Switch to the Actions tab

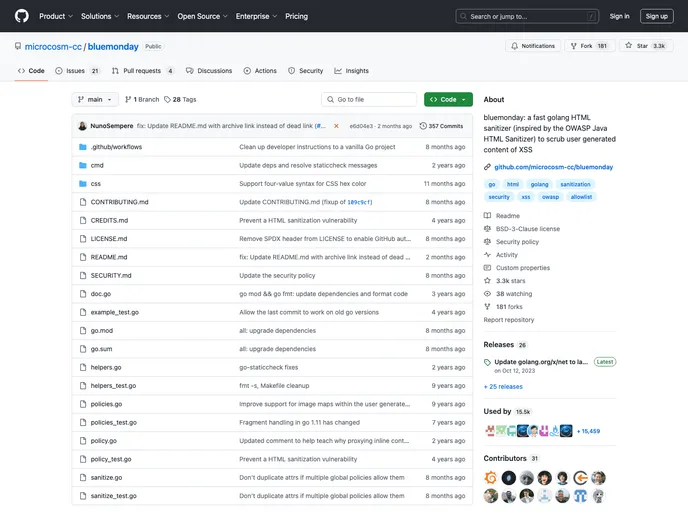click(x=260, y=71)
